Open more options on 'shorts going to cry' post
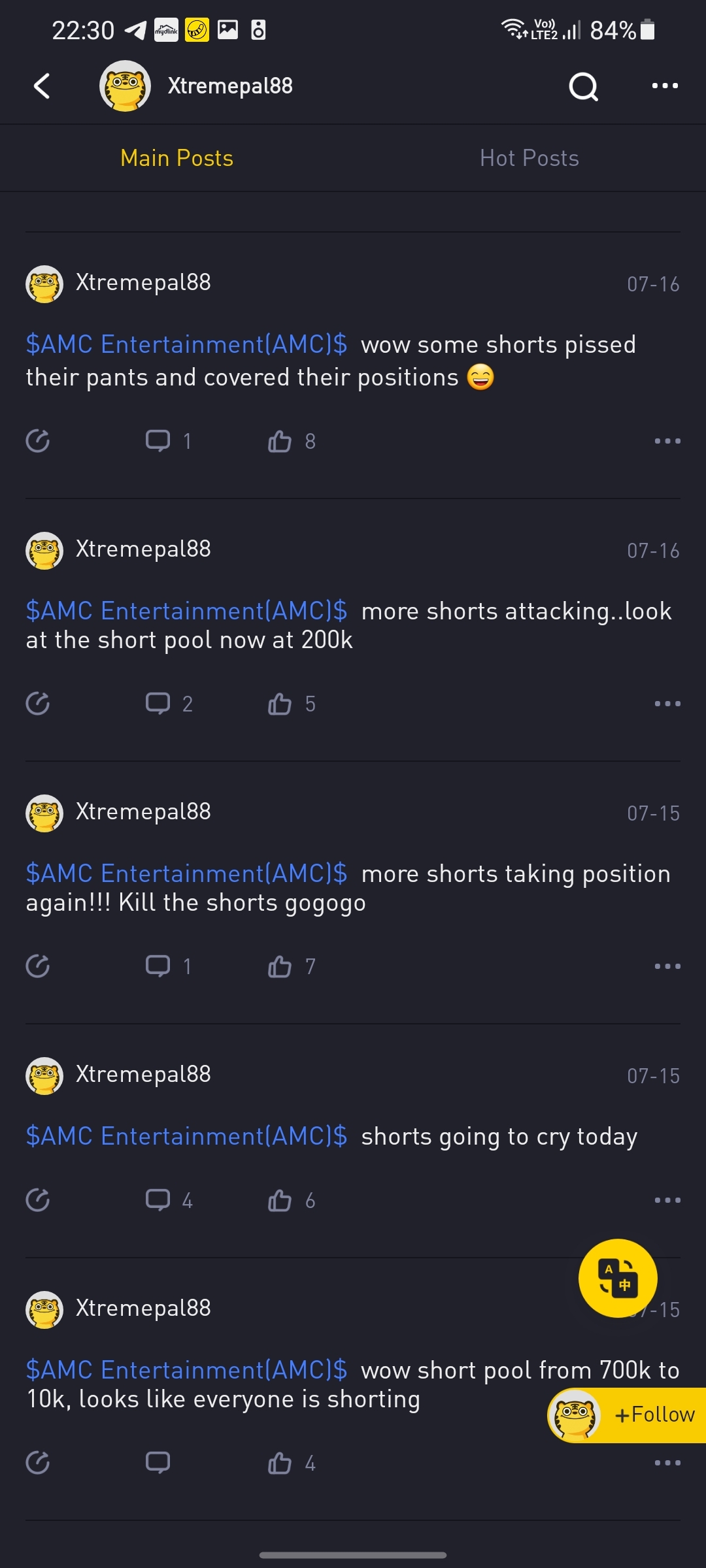This screenshot has height=1568, width=706. pos(667,1200)
